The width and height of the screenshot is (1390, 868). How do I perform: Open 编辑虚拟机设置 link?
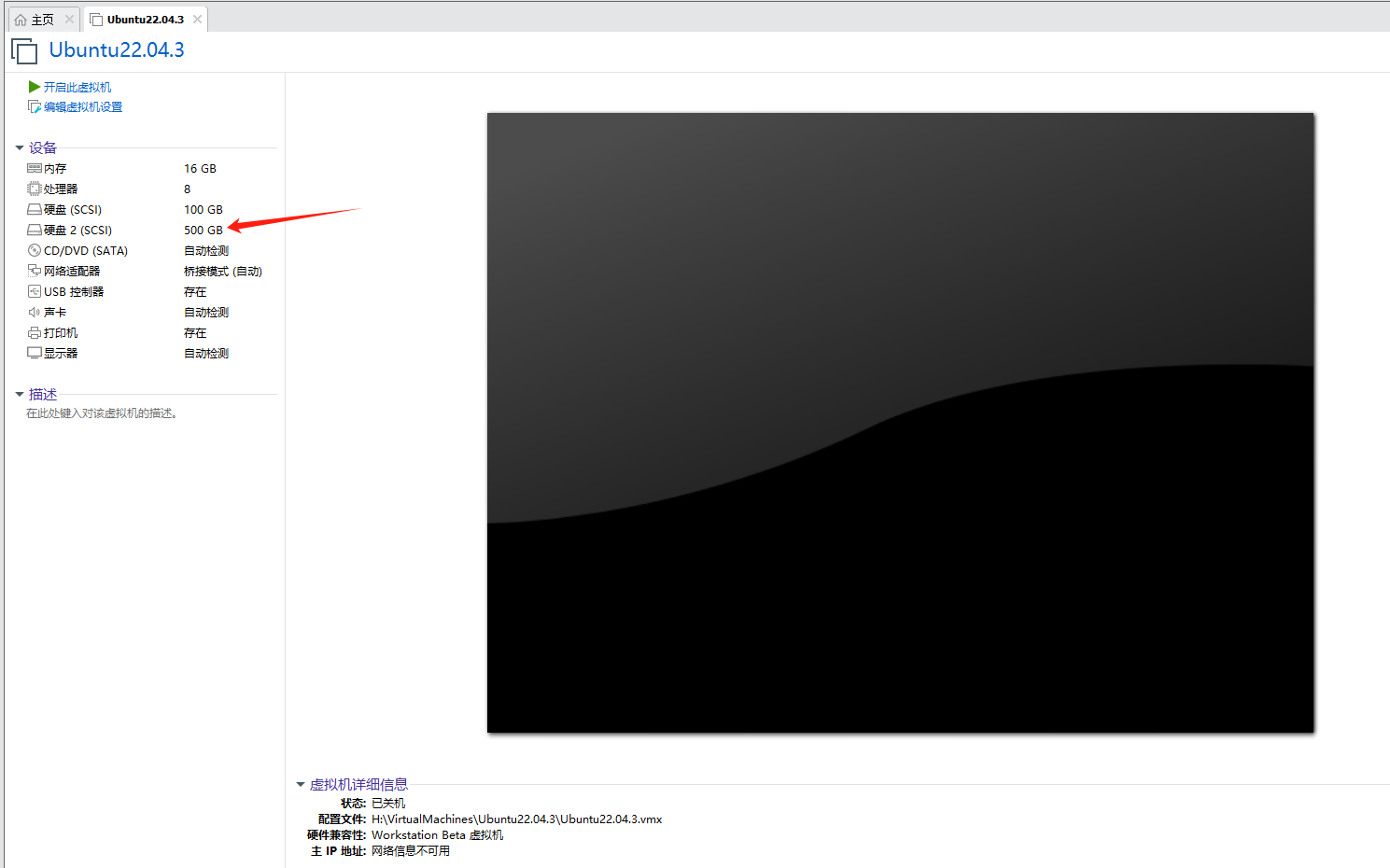(83, 107)
